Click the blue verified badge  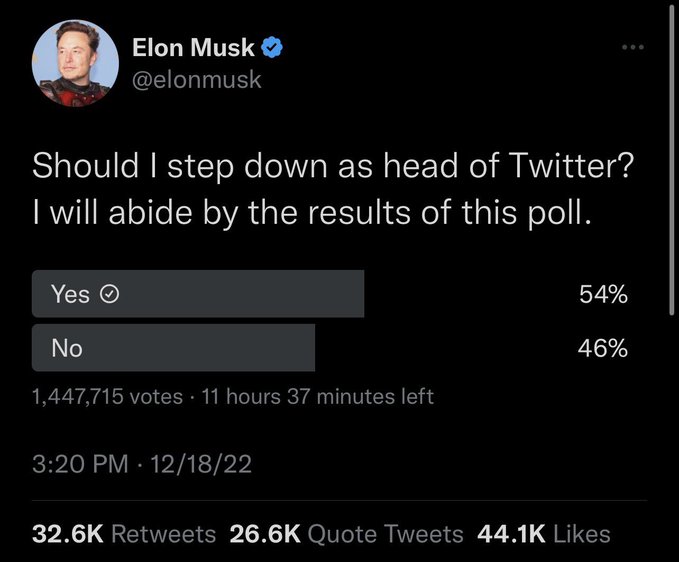[x=271, y=46]
